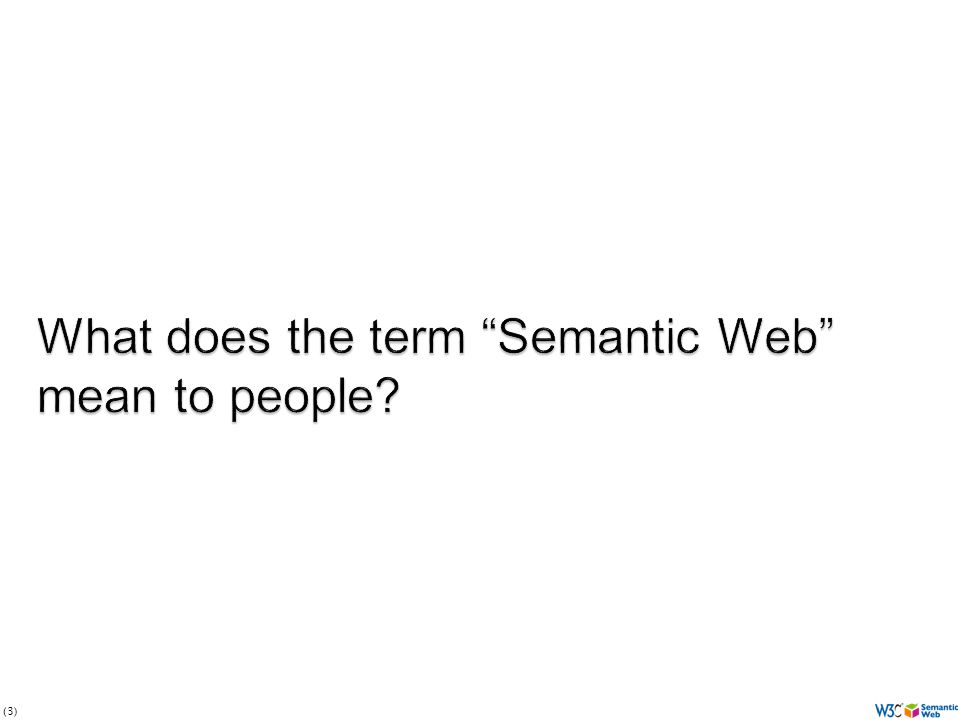This screenshot has height=720, width=960.
Task: Click the word 'term' in the title
Action: coord(418,338)
